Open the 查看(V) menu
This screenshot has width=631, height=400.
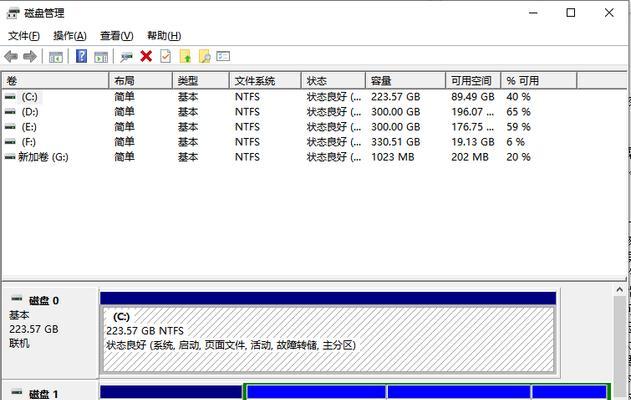pyautogui.click(x=117, y=36)
